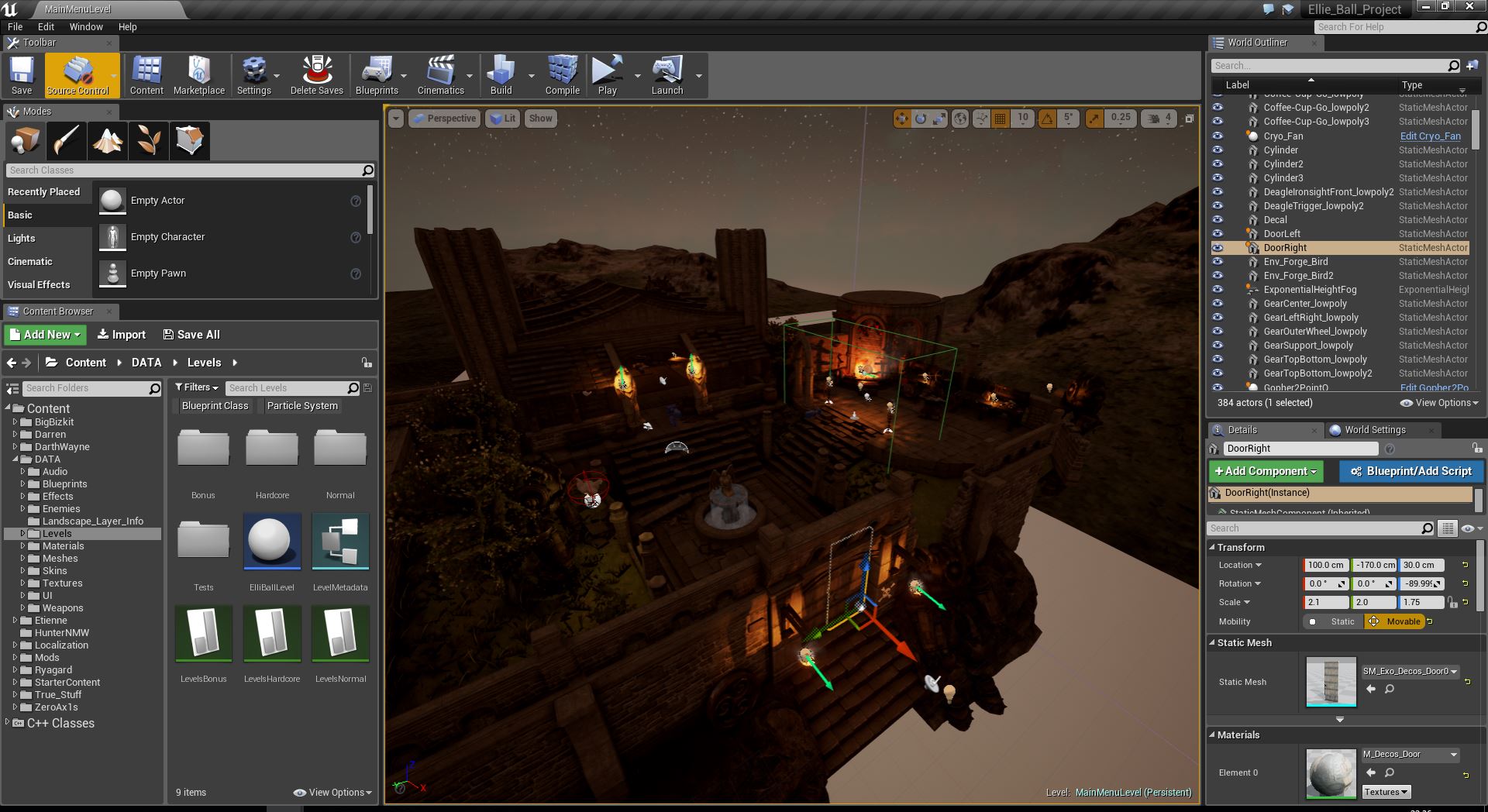
Task: Hide the DoorRight actor in World Outliner
Action: click(x=1217, y=248)
